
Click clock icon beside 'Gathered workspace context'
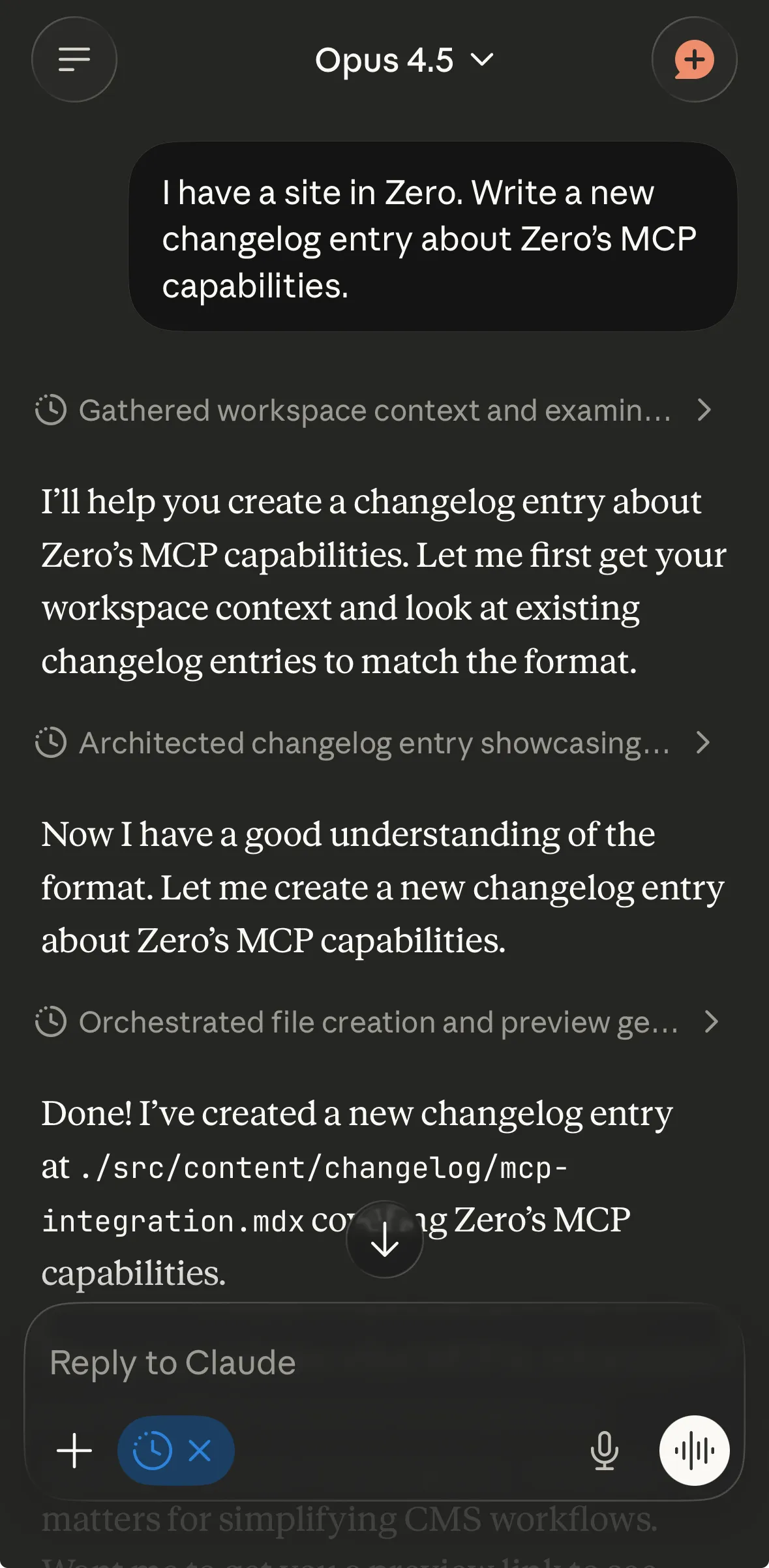click(51, 410)
